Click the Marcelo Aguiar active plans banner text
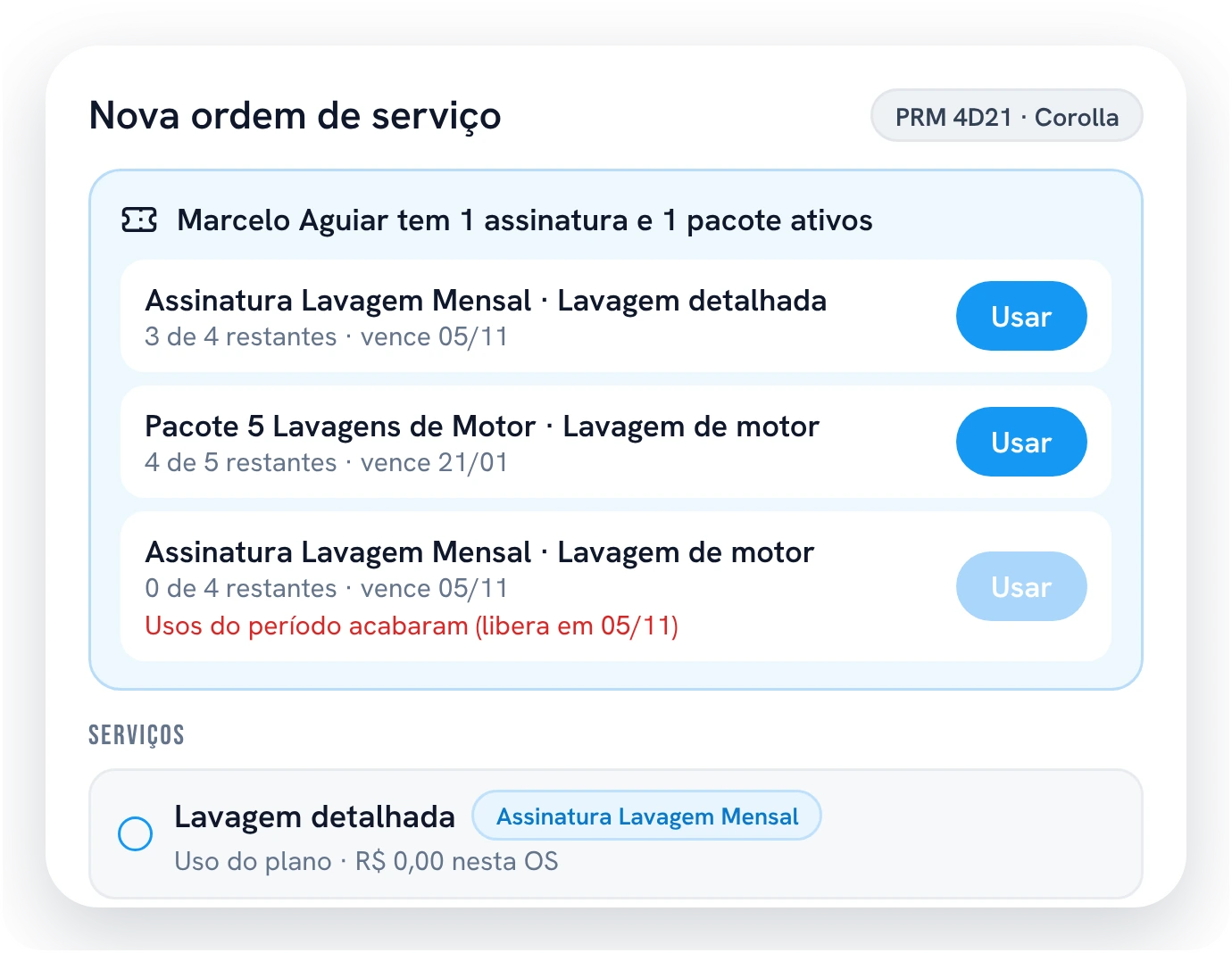 click(525, 220)
